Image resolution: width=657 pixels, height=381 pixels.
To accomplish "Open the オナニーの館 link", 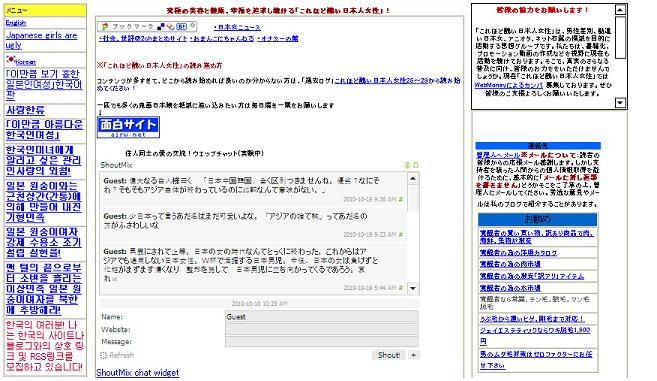I will 278,39.
